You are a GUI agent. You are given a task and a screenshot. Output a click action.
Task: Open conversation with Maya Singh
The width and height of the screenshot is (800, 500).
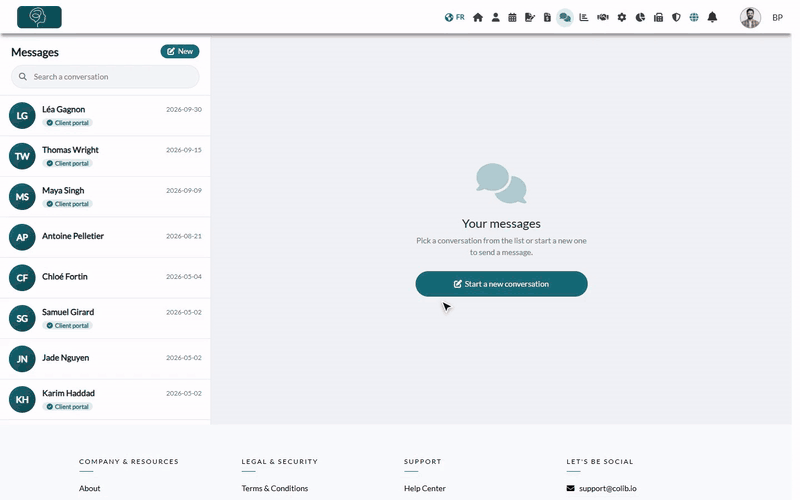105,196
